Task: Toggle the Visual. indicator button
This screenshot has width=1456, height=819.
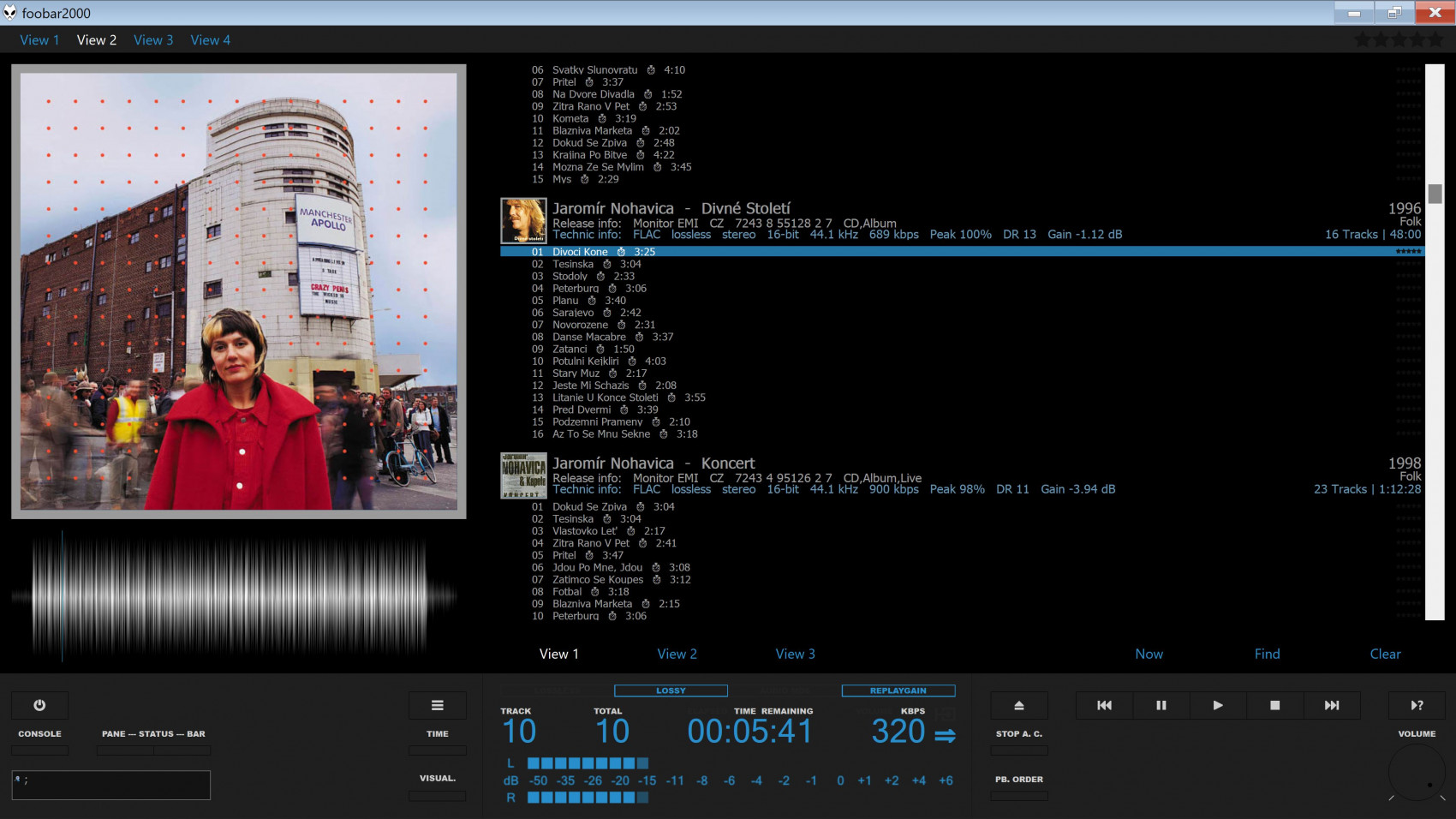Action: 437,796
